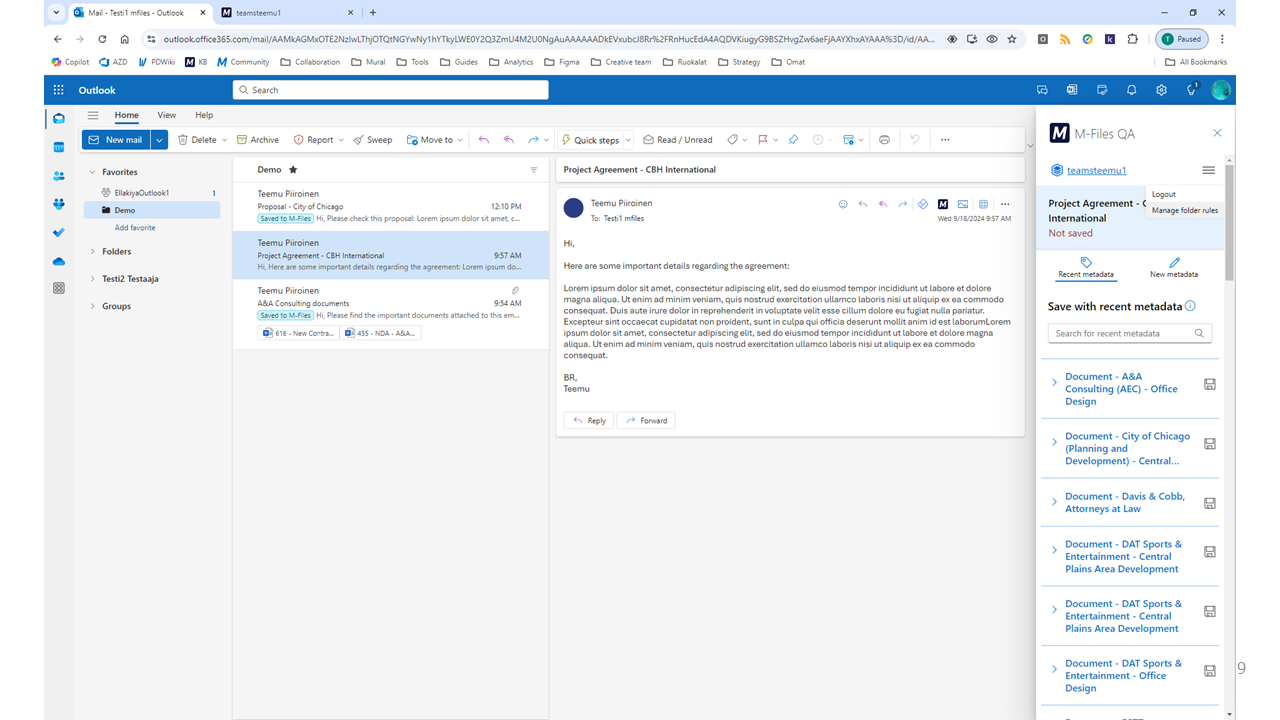Viewport: 1280px width, 720px height.
Task: Open the tips lightbulb icon in header
Action: click(x=1191, y=90)
